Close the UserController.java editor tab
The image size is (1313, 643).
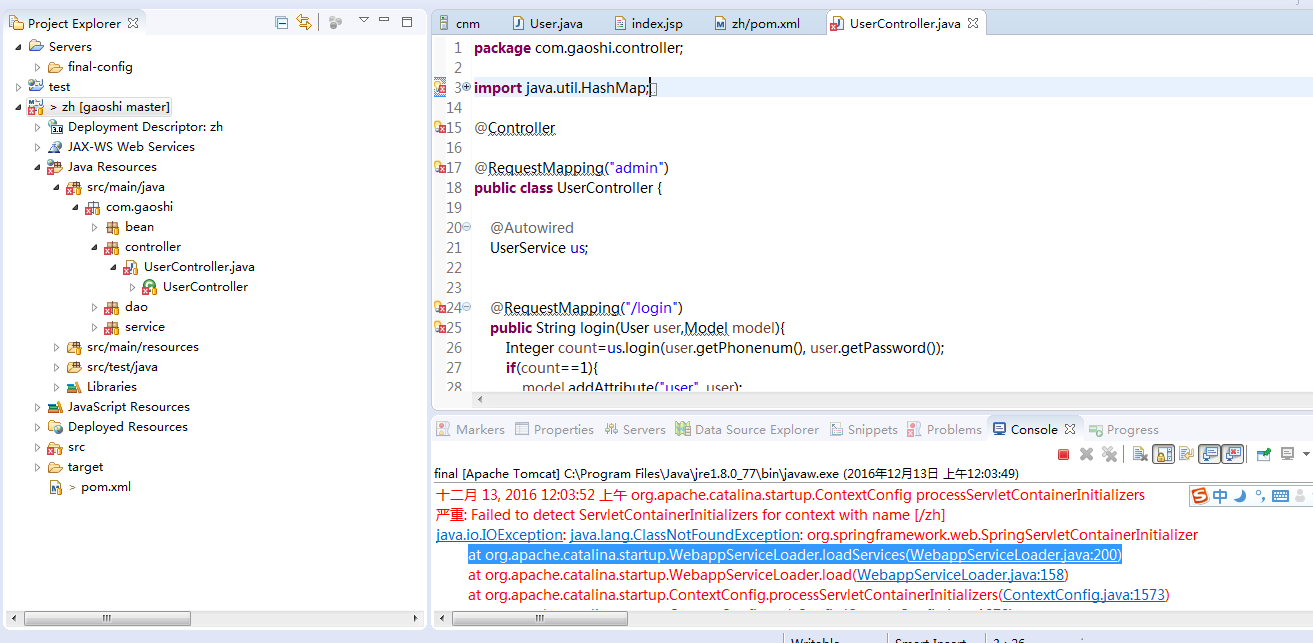pyautogui.click(x=971, y=23)
